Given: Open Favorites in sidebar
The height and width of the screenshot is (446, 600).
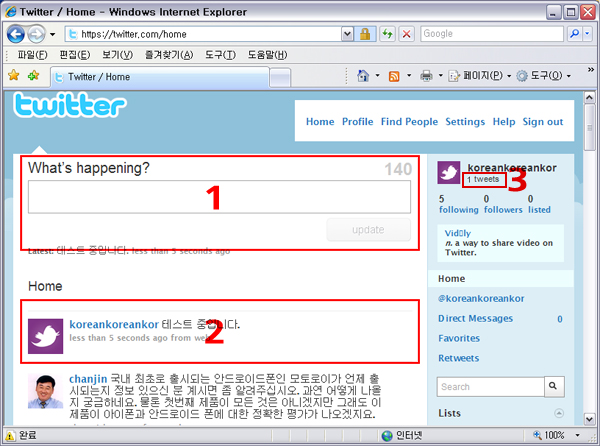Looking at the screenshot, I should click(459, 338).
